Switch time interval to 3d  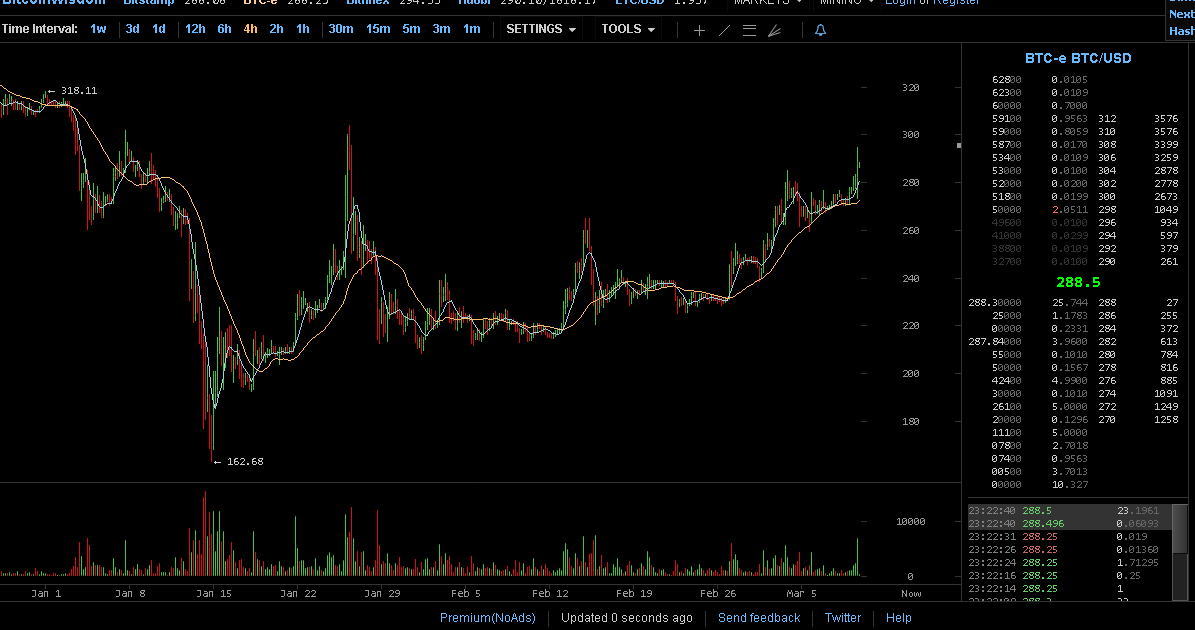click(133, 29)
